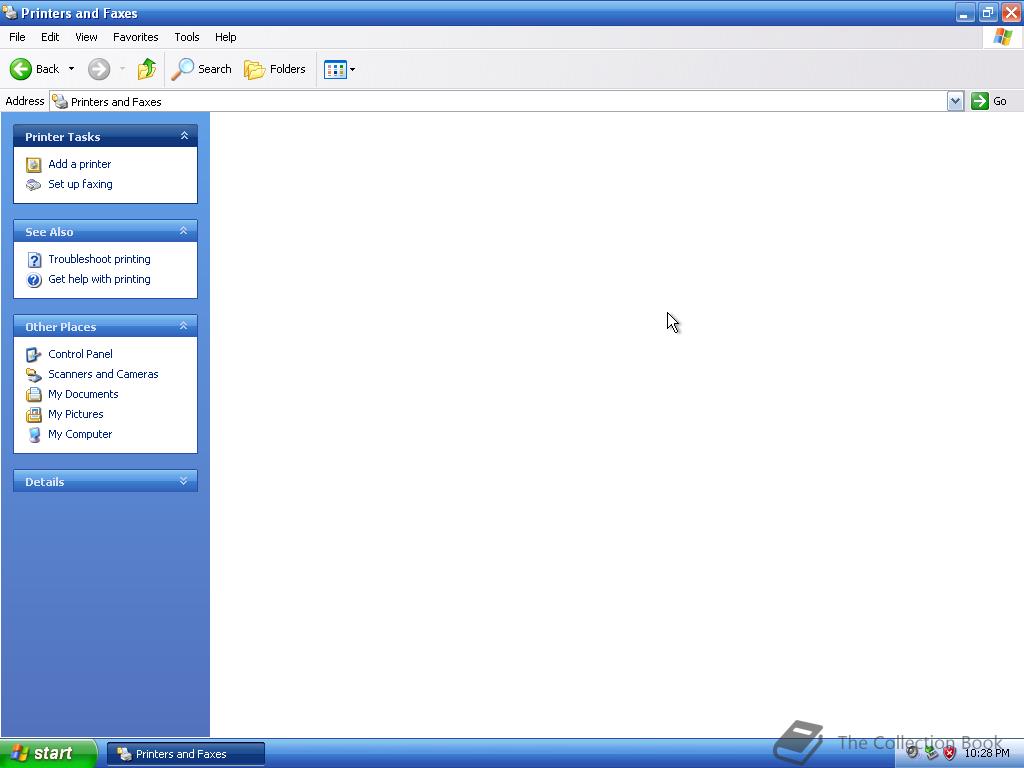The image size is (1024, 768).
Task: Collapse the Other Places panel
Action: (184, 326)
